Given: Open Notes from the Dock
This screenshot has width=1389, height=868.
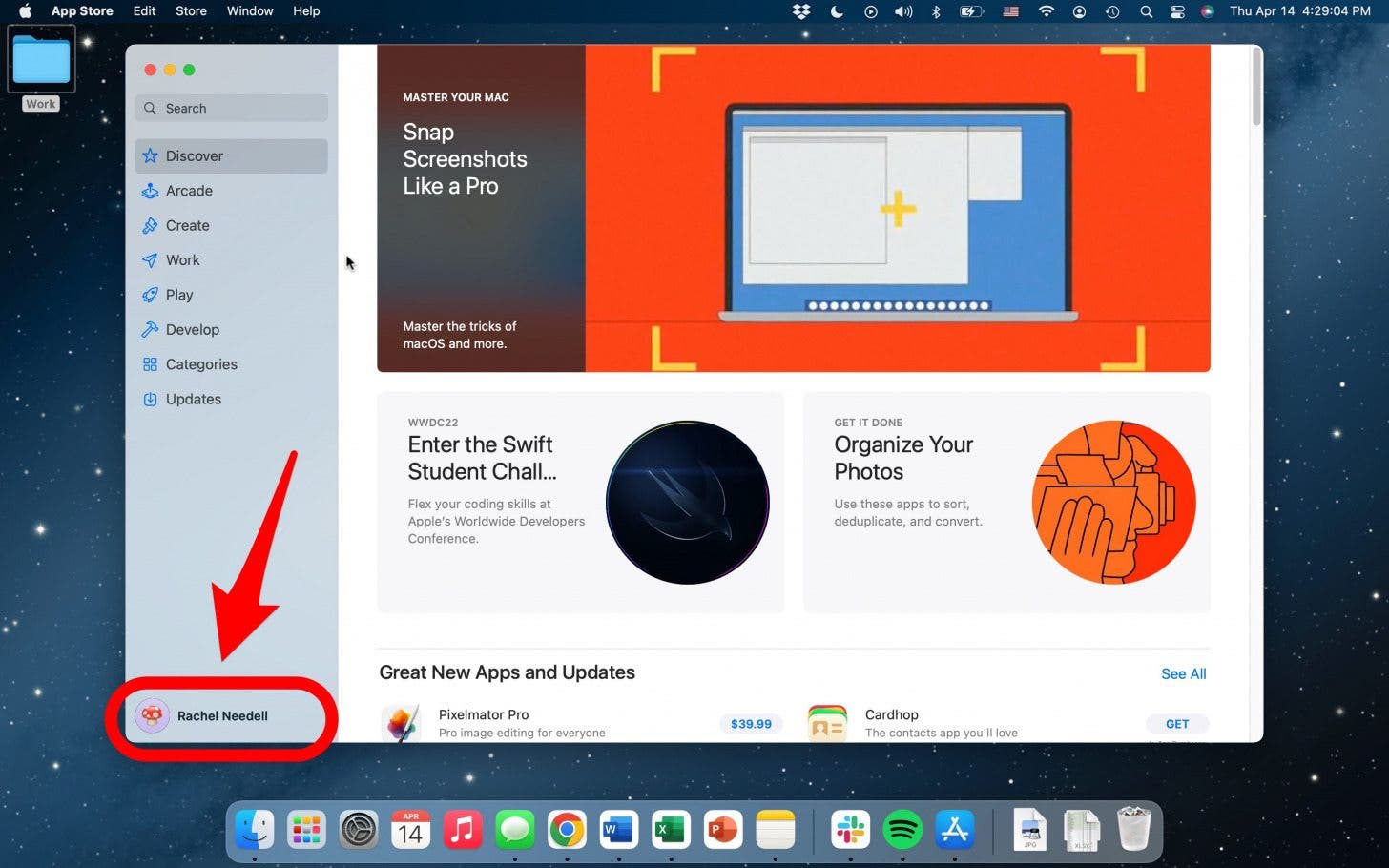Looking at the screenshot, I should pyautogui.click(x=775, y=830).
